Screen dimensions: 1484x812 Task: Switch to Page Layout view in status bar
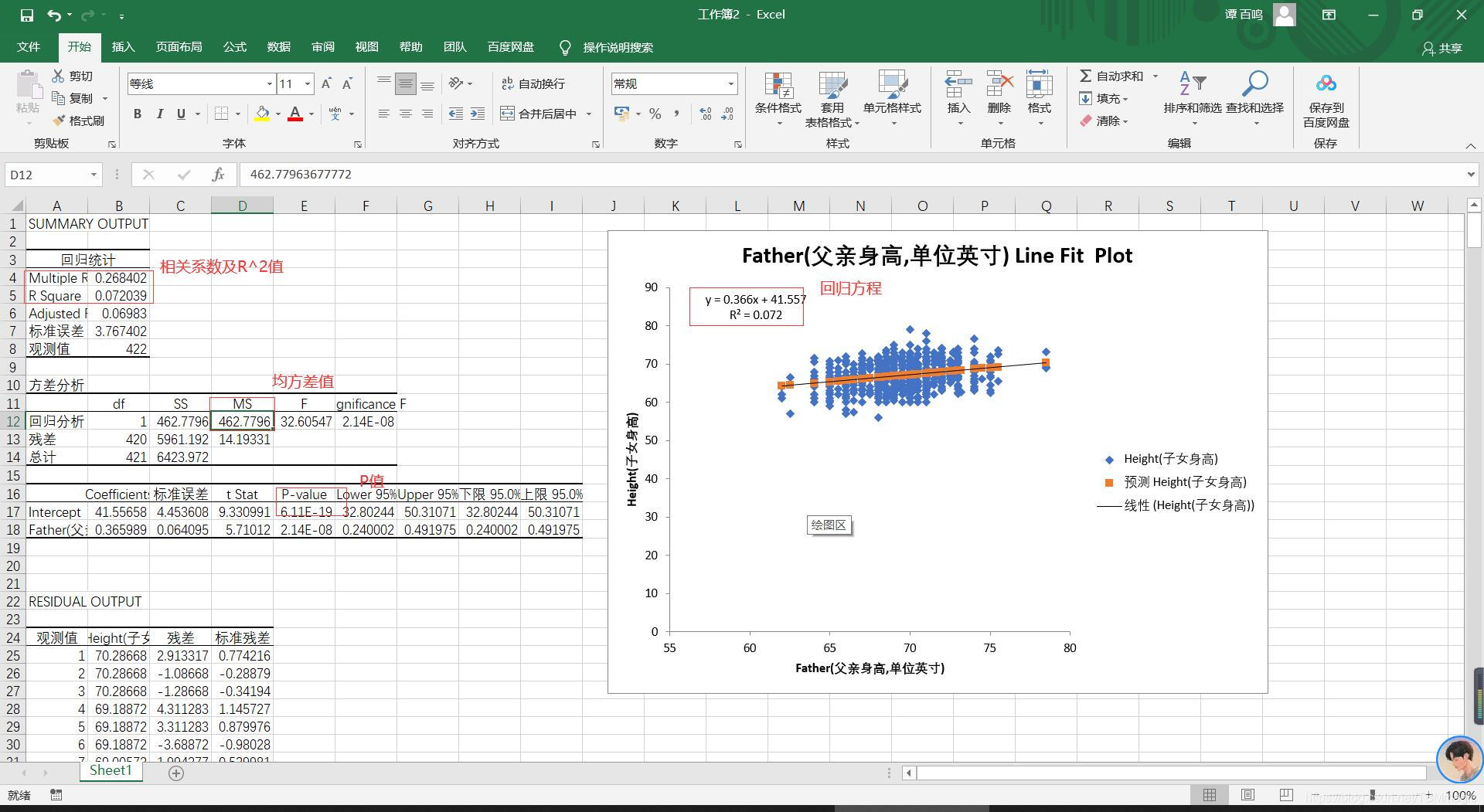coord(1247,795)
